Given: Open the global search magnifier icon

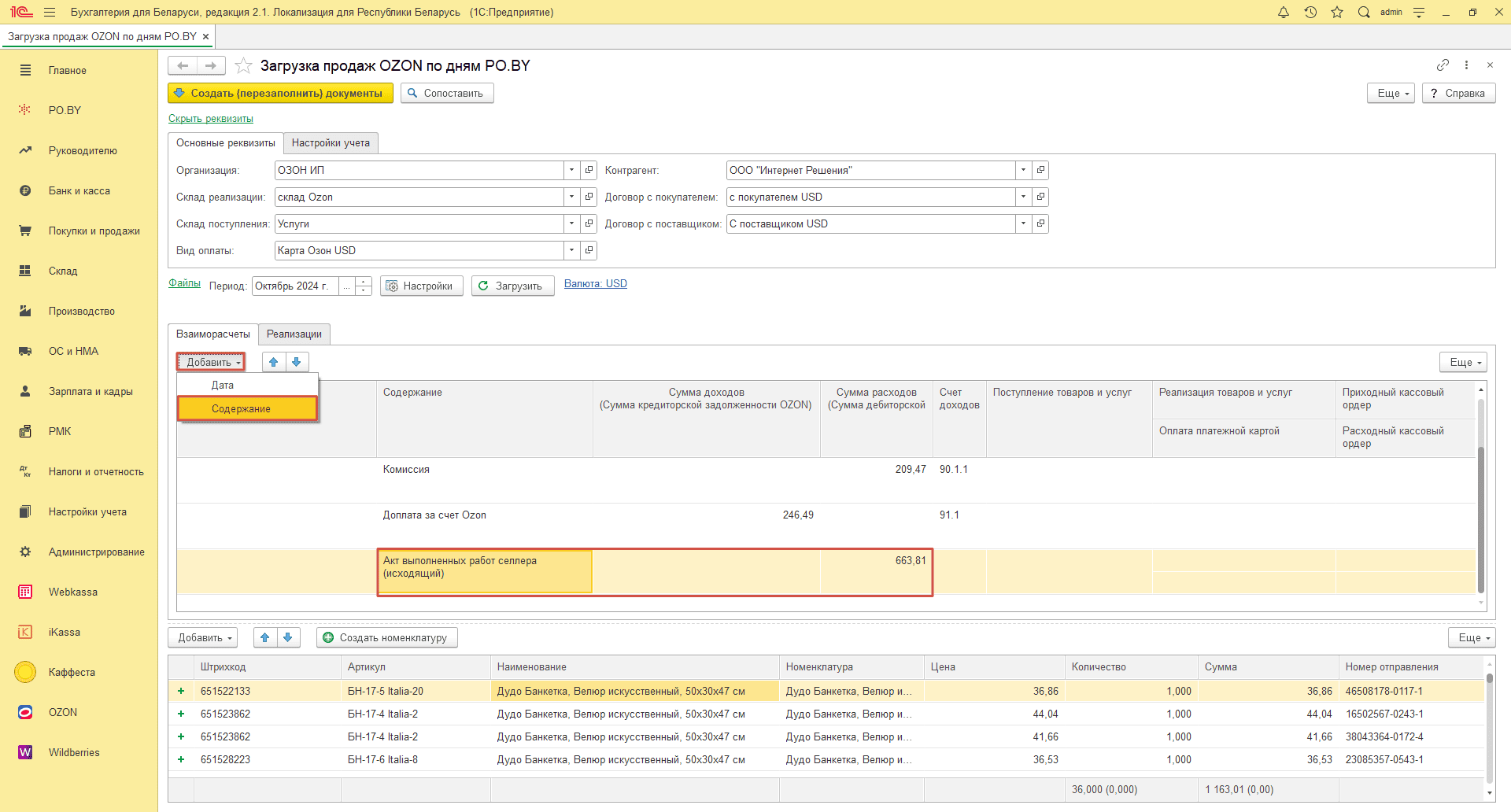Looking at the screenshot, I should coord(1364,13).
